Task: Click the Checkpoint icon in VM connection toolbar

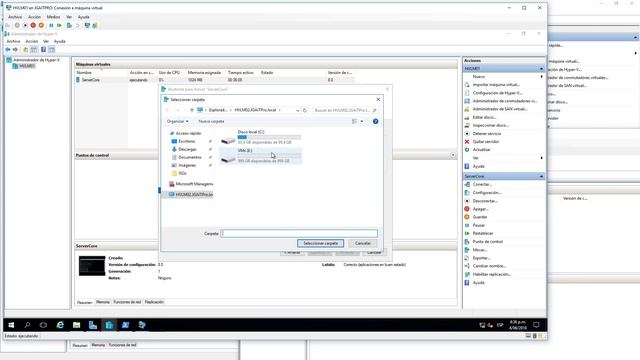Action: (x=69, y=25)
